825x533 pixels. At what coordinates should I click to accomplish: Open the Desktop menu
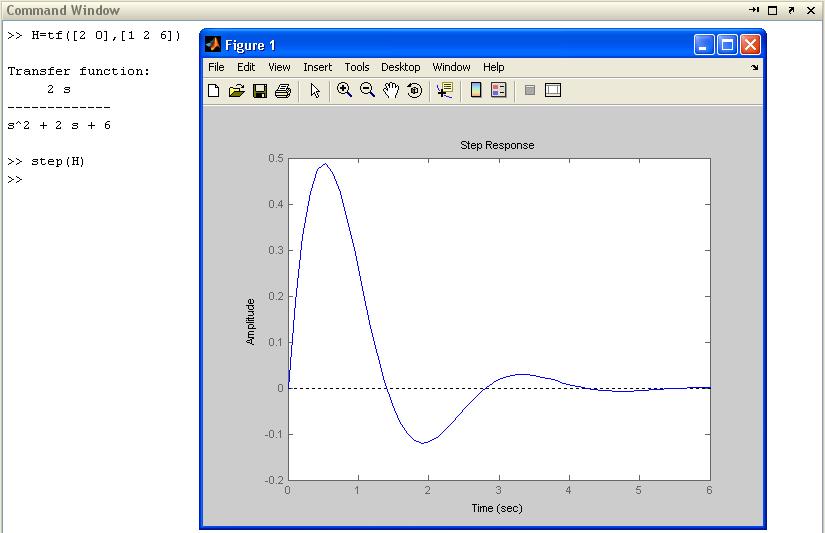400,67
